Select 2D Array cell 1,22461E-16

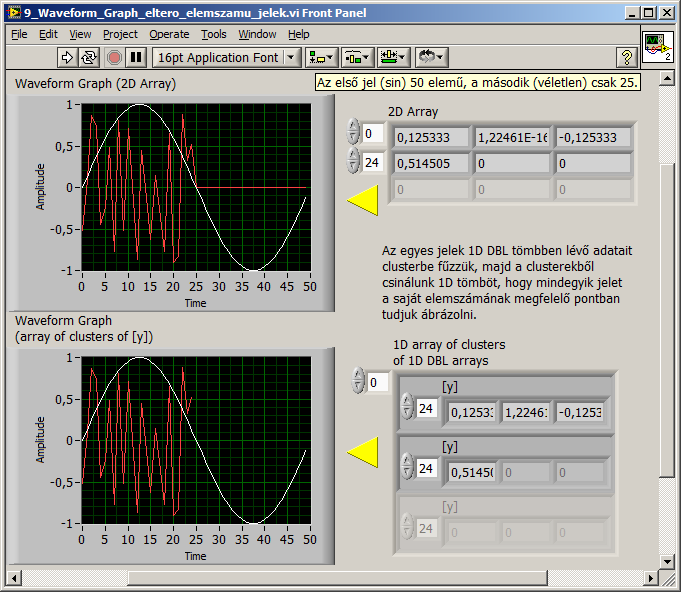click(512, 138)
